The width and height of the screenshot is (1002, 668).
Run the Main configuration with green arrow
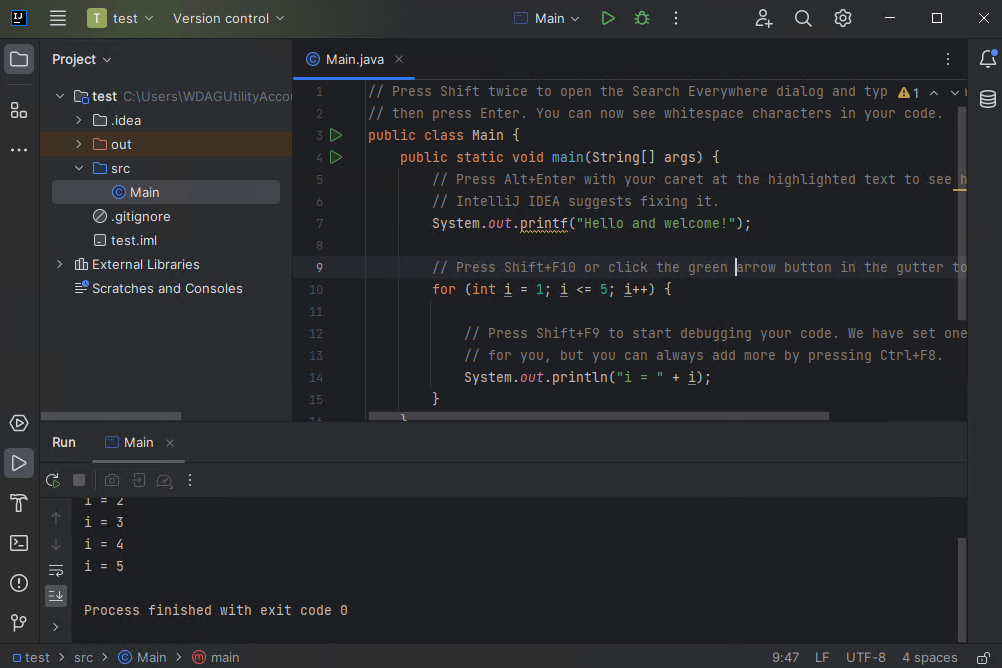608,18
